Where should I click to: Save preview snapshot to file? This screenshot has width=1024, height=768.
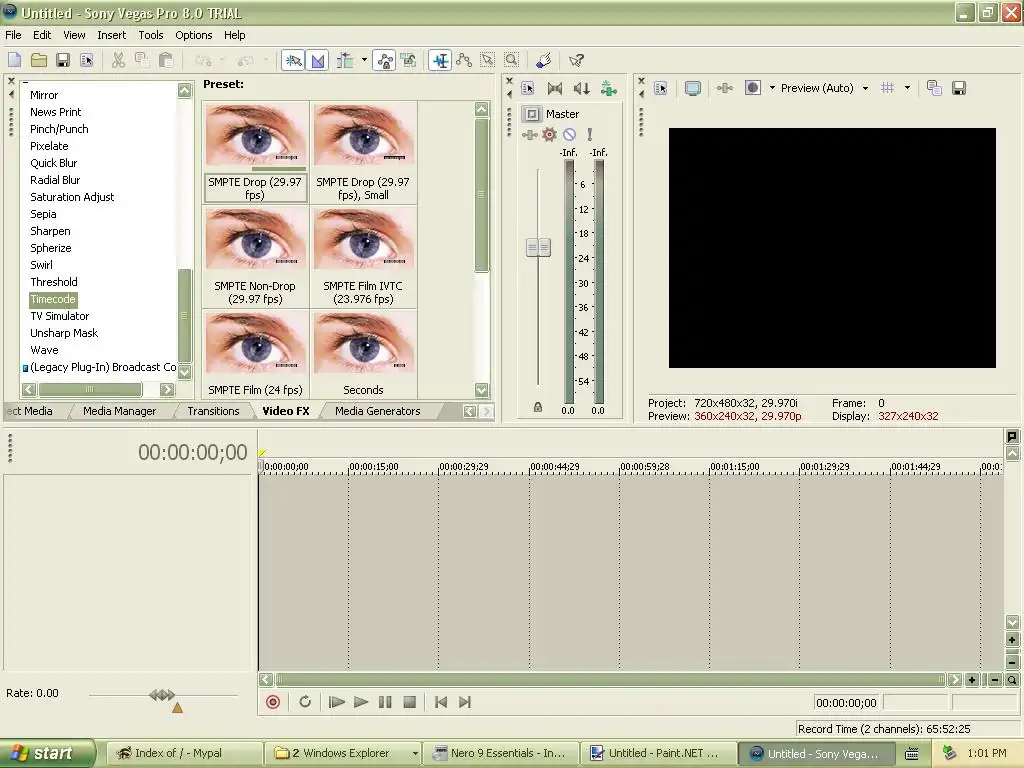[x=959, y=88]
